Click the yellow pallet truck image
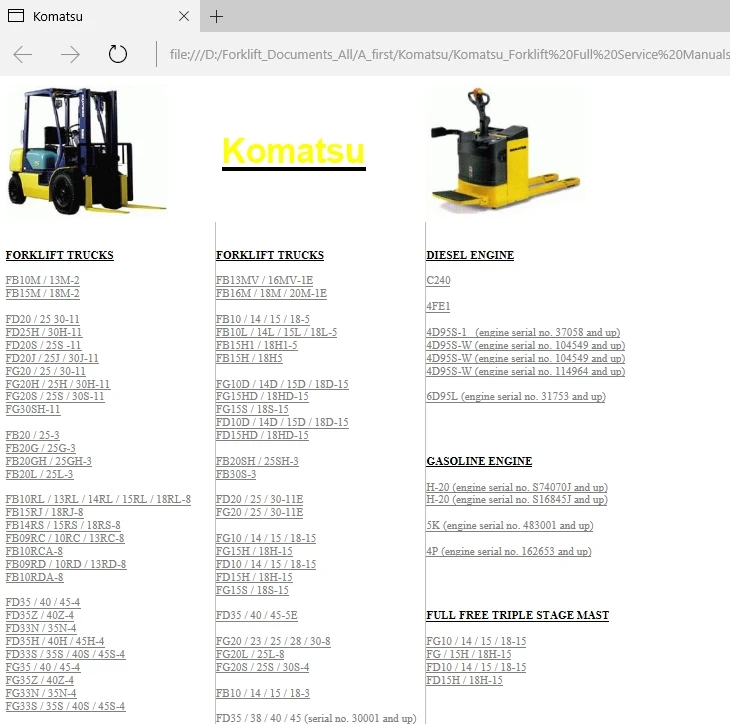 pyautogui.click(x=505, y=150)
